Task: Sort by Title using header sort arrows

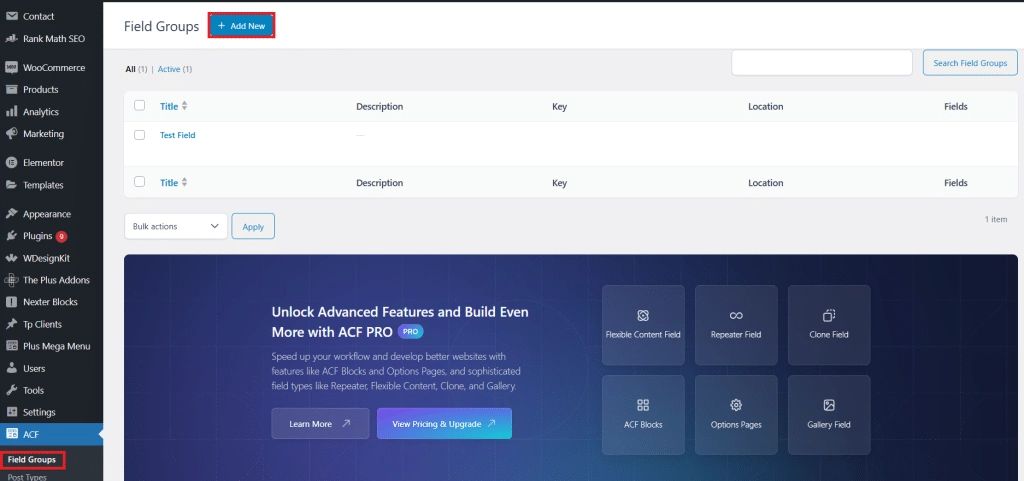Action: coord(184,106)
